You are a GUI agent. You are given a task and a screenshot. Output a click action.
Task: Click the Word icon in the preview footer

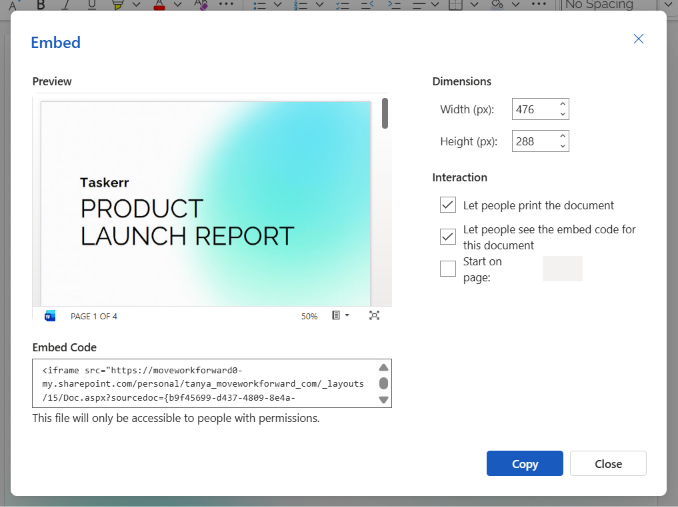(50, 316)
